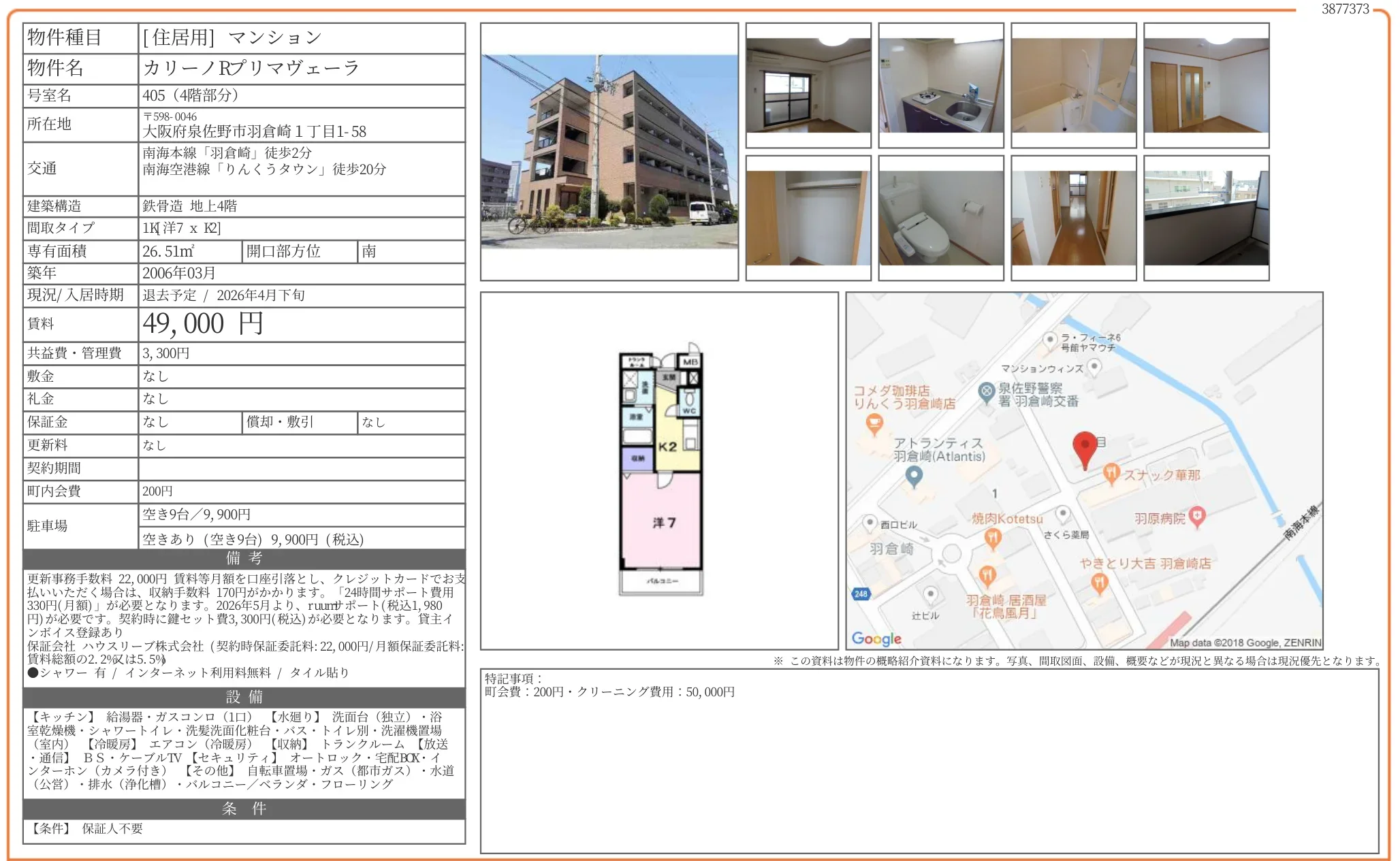Open the toilet photo thumbnail
The width and height of the screenshot is (1400, 861).
click(940, 218)
